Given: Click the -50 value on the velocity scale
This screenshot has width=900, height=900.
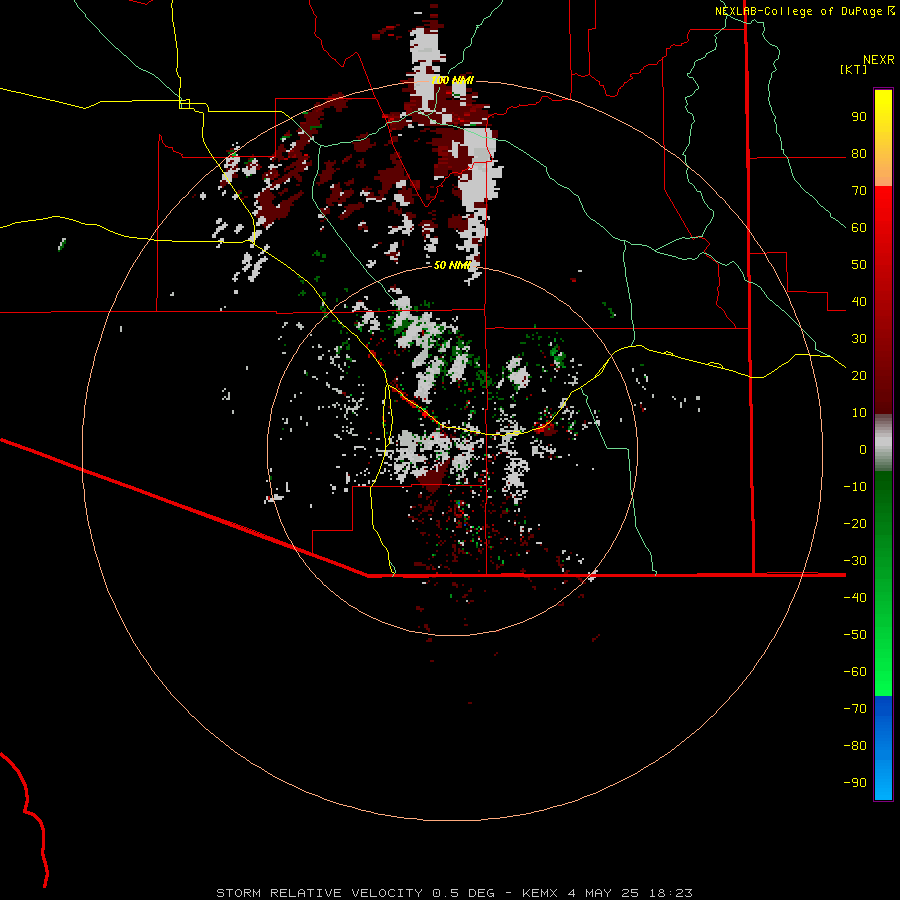Looking at the screenshot, I should point(855,635).
